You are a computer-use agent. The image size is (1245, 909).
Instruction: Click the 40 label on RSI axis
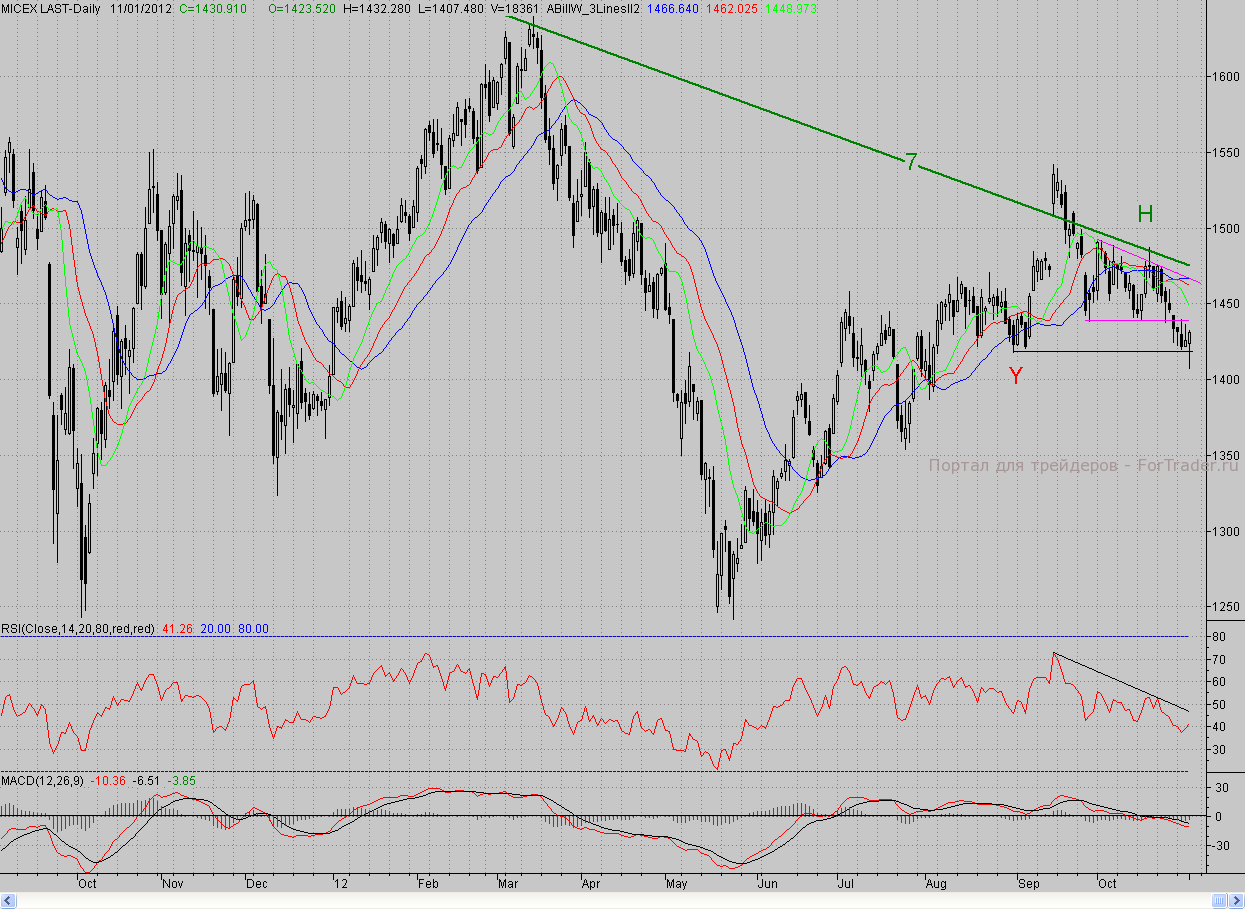click(x=1218, y=727)
